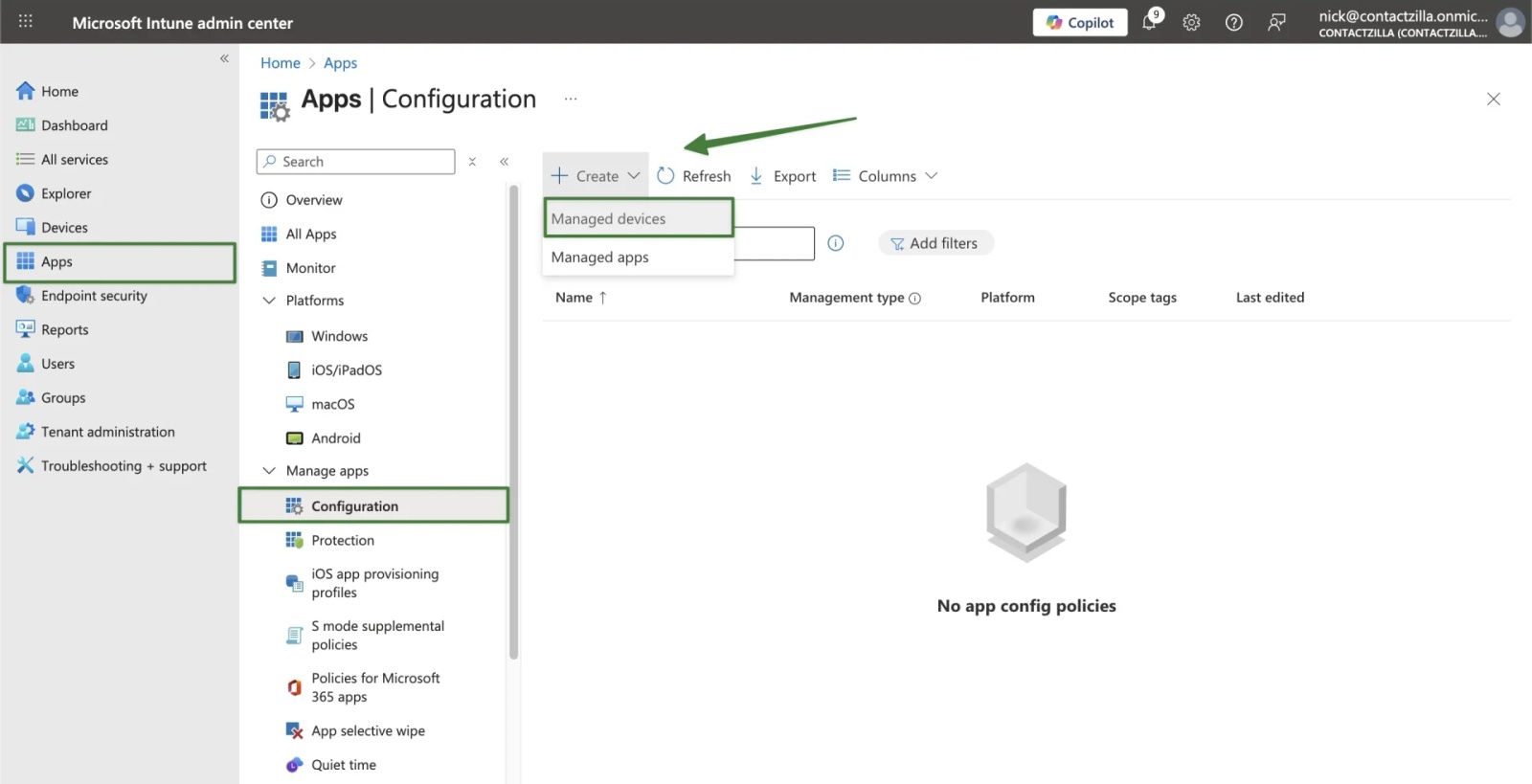The width and height of the screenshot is (1532, 784).
Task: Click the App selective wipe icon
Action: click(295, 731)
